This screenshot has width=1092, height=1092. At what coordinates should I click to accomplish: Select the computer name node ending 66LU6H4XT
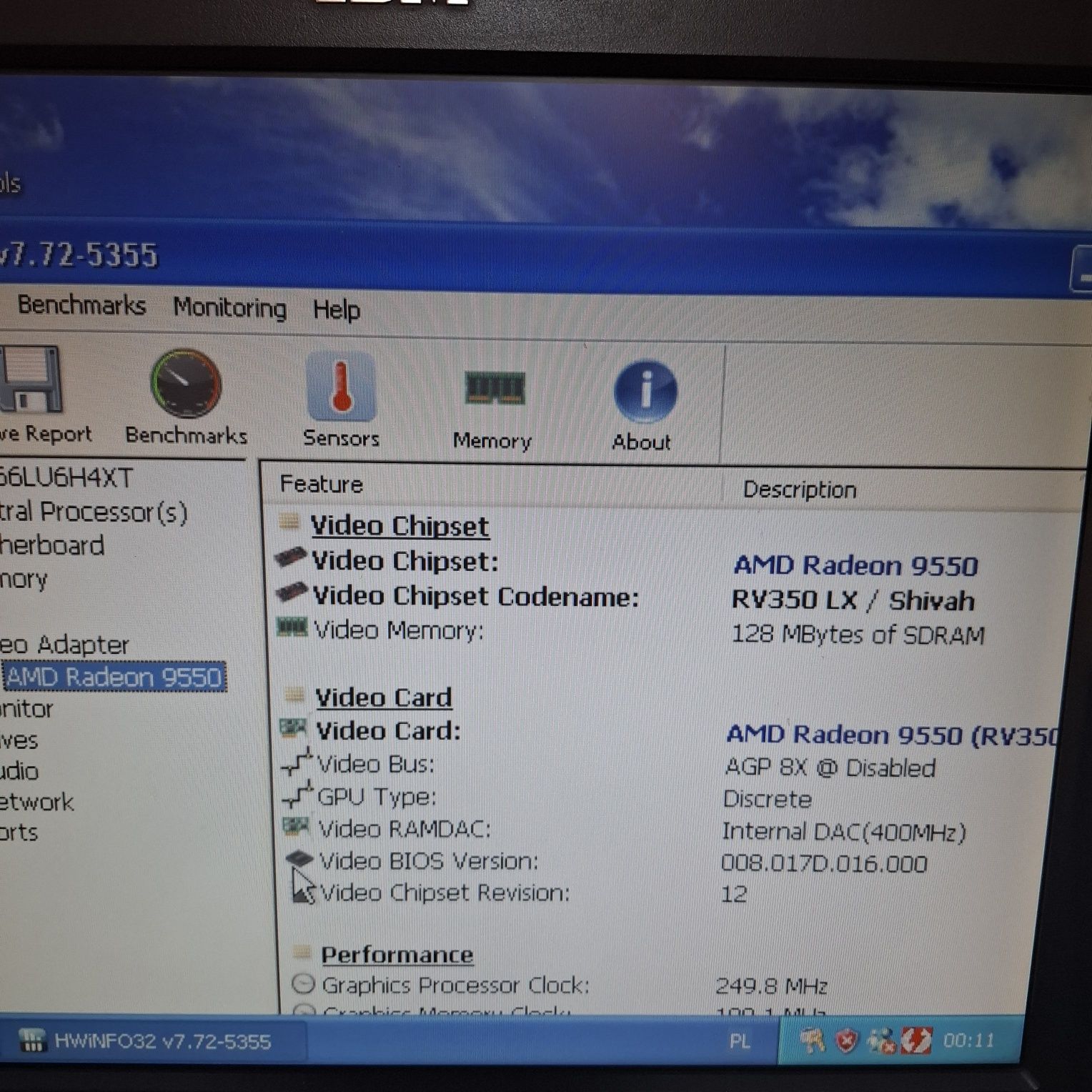click(x=66, y=477)
